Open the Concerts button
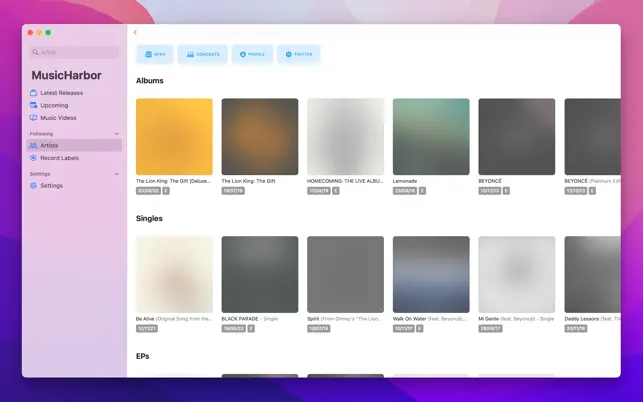 tap(203, 54)
